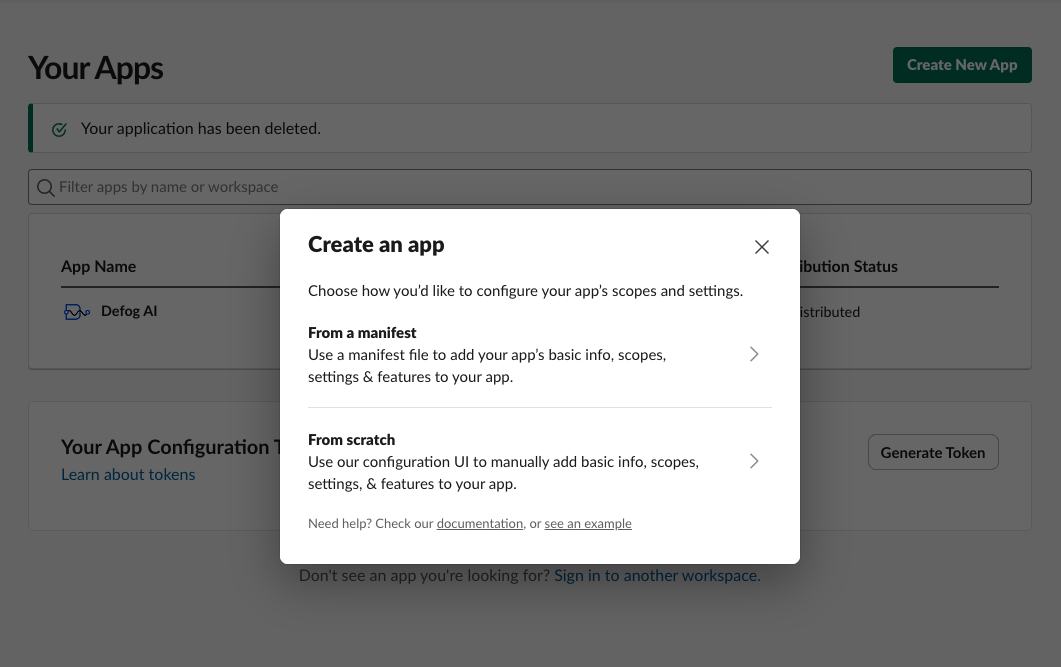Open the documentation link
This screenshot has width=1061, height=667.
[480, 523]
